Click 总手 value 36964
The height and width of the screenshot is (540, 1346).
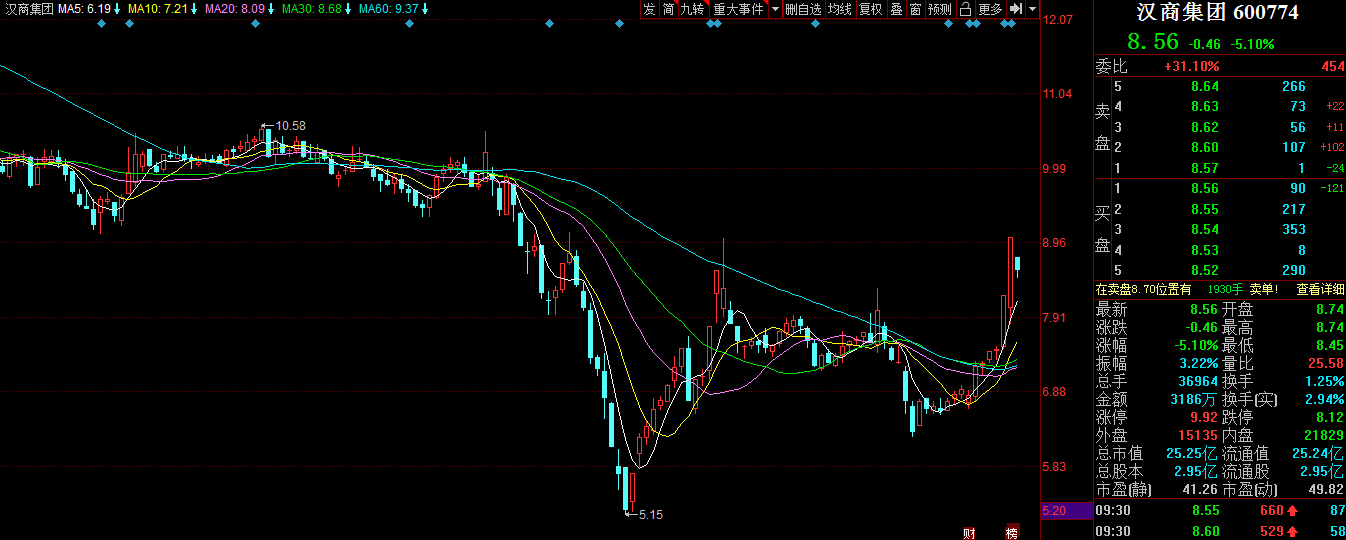(1196, 382)
